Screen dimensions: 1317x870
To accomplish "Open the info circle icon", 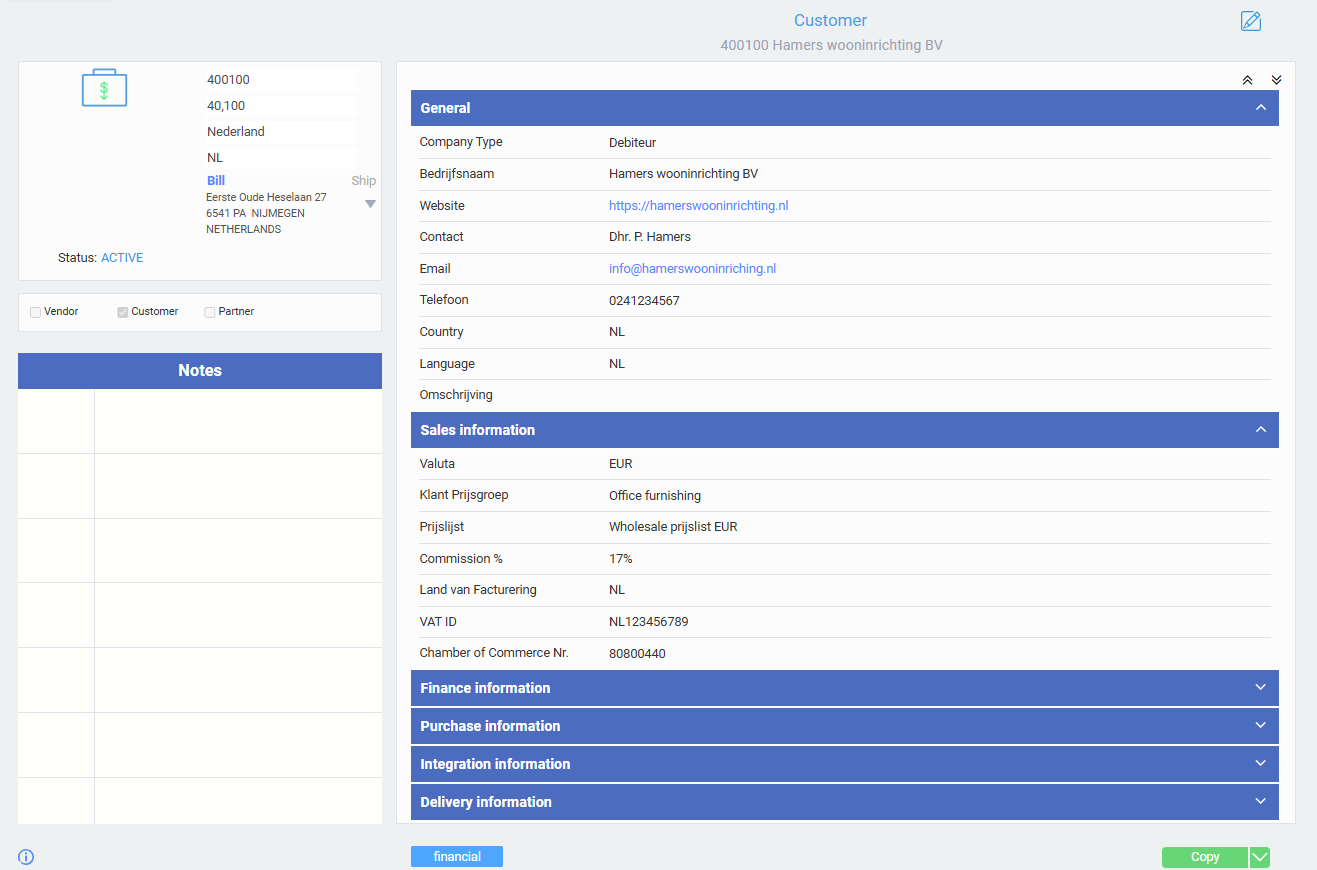I will tap(26, 857).
